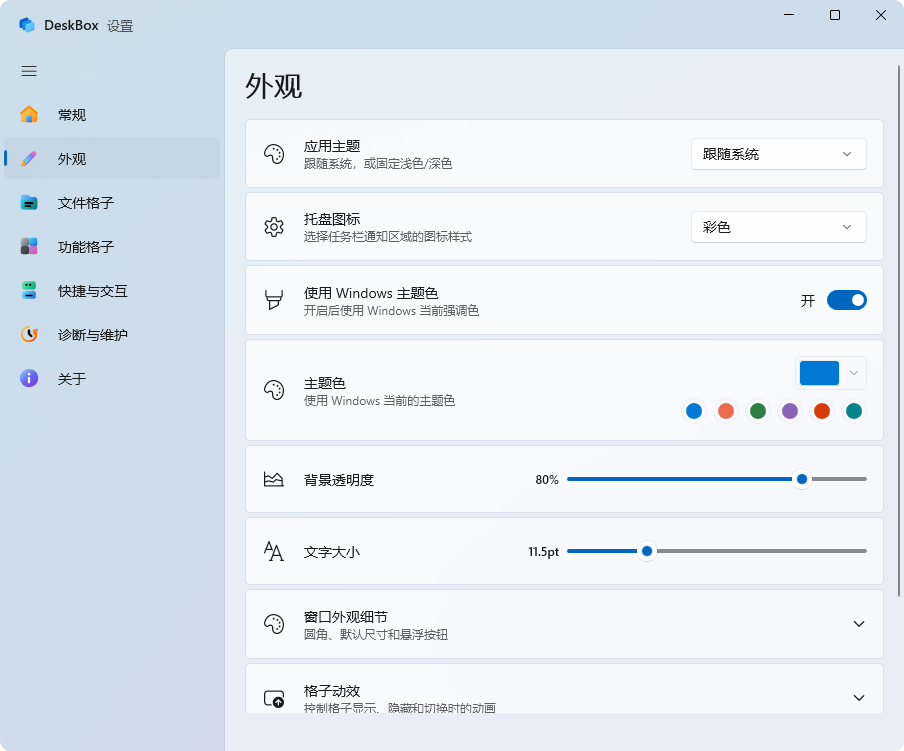Image resolution: width=904 pixels, height=751 pixels.
Task: Click description 选择任务栏通知区域的图标样式
Action: pos(388,237)
